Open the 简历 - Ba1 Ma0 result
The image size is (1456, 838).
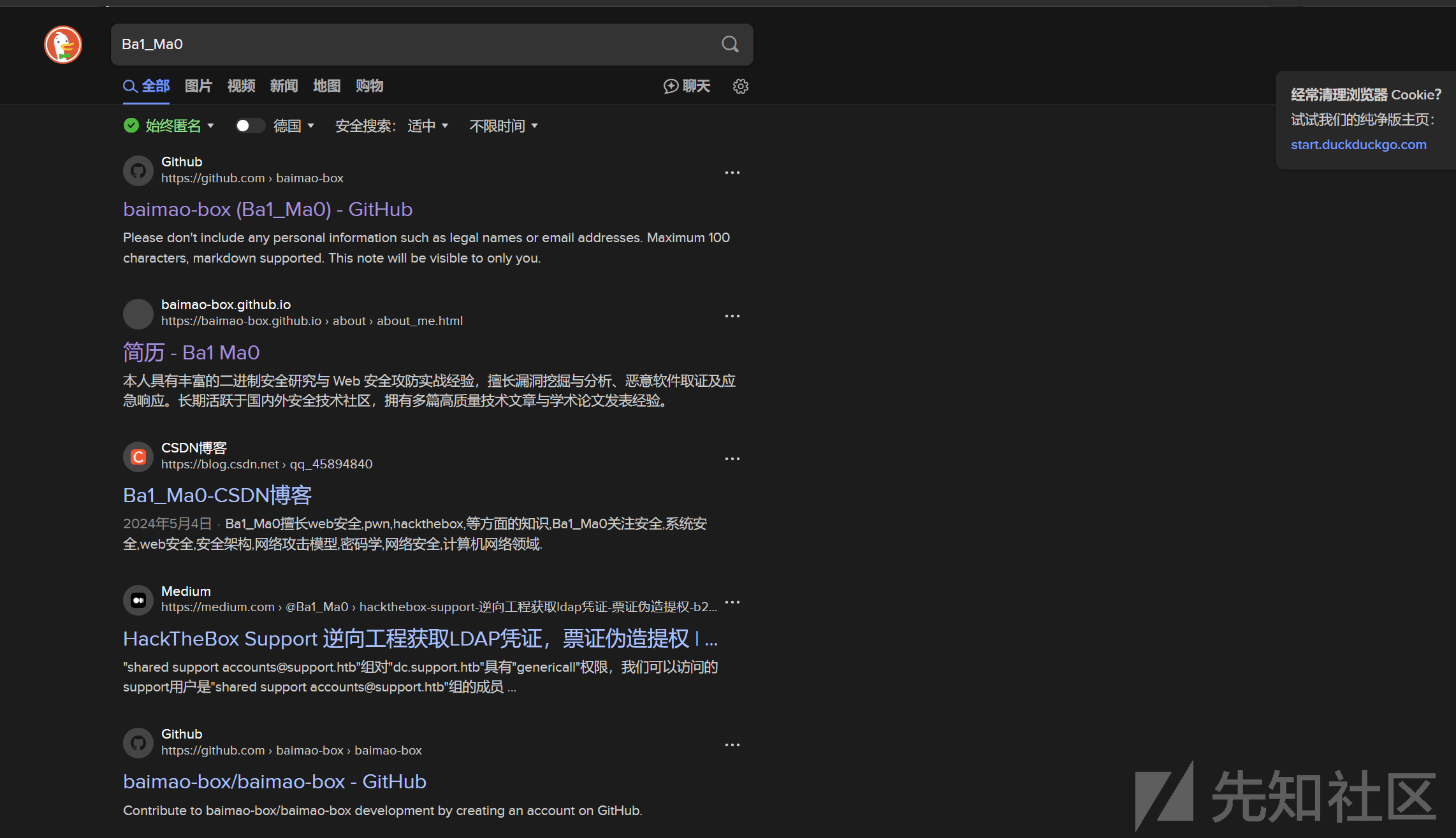pyautogui.click(x=191, y=352)
